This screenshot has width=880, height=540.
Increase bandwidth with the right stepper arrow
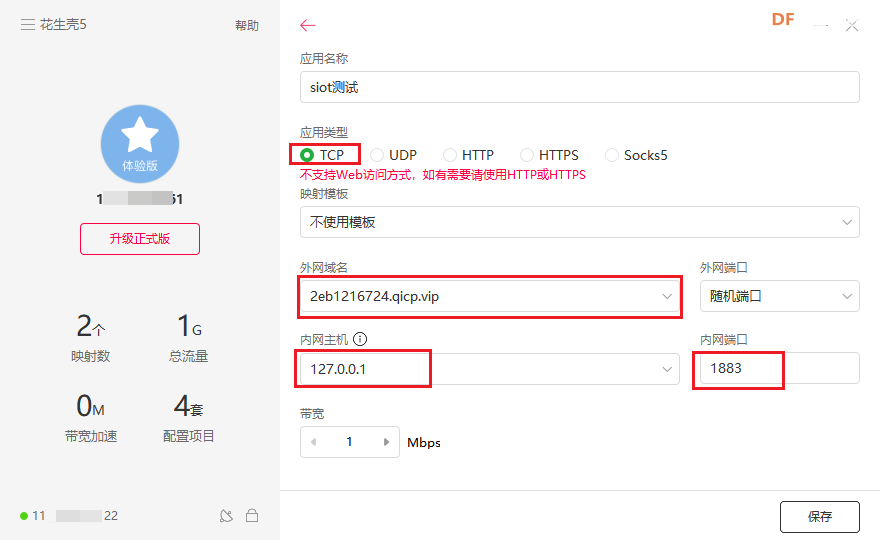(x=386, y=442)
